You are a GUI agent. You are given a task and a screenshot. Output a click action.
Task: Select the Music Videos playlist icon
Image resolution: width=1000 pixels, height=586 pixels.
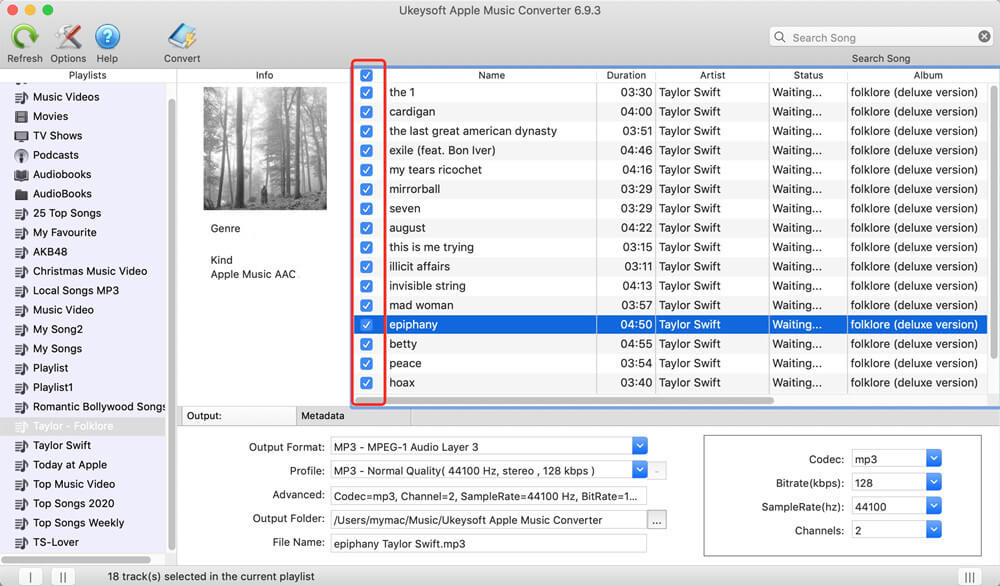[21, 97]
